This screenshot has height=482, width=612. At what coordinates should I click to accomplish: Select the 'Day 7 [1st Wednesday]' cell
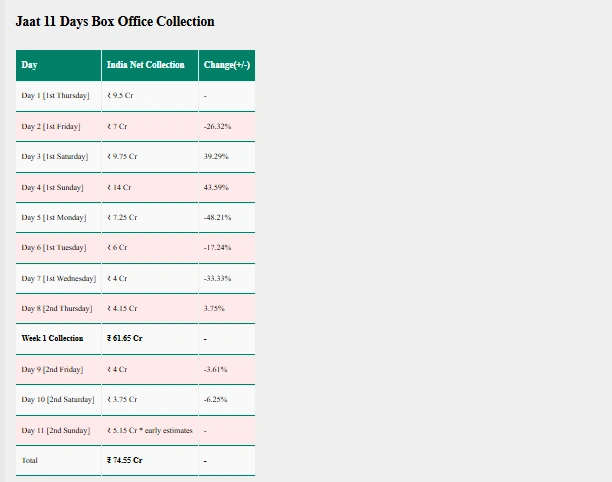pos(59,278)
